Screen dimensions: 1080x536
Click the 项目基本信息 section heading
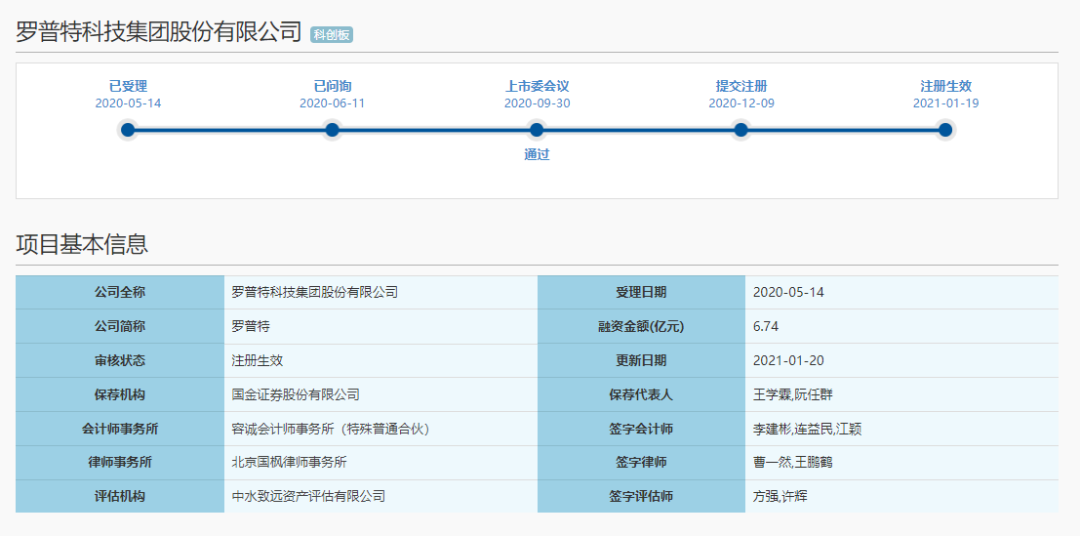pos(82,244)
